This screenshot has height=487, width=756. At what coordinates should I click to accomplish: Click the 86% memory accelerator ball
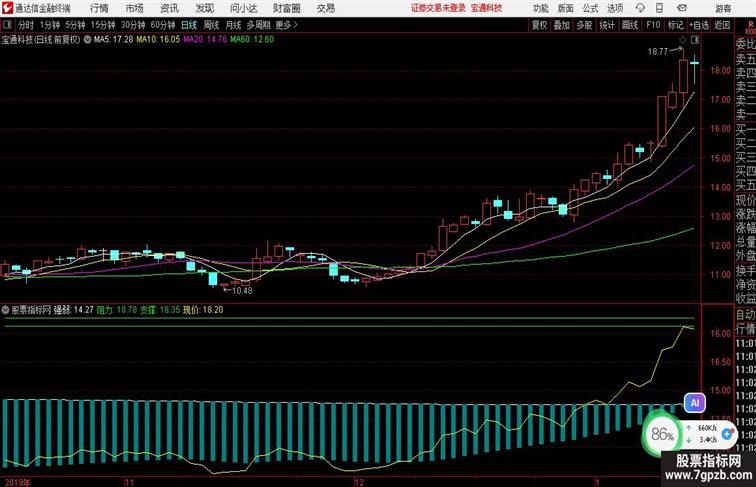coord(662,434)
